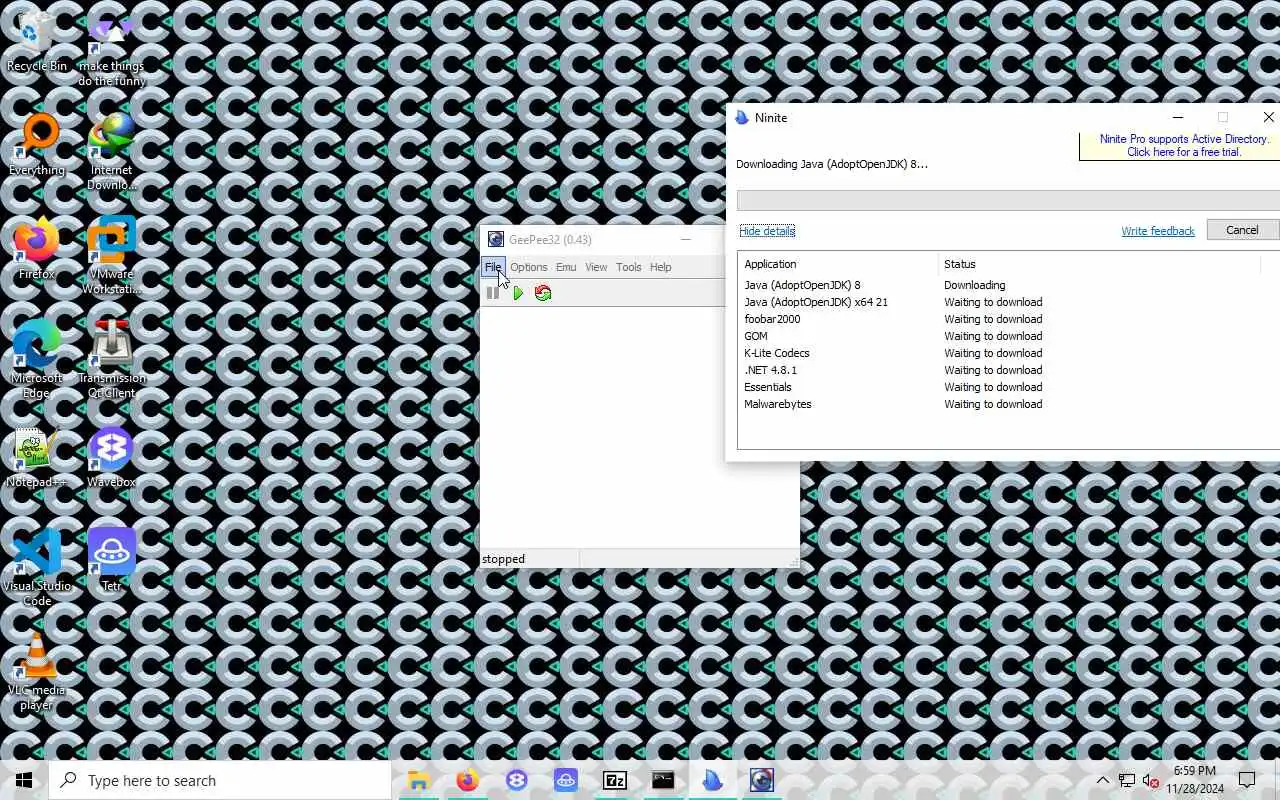The image size is (1280, 800).
Task: Open Visual Studio Code desktop shortcut
Action: pos(37,568)
